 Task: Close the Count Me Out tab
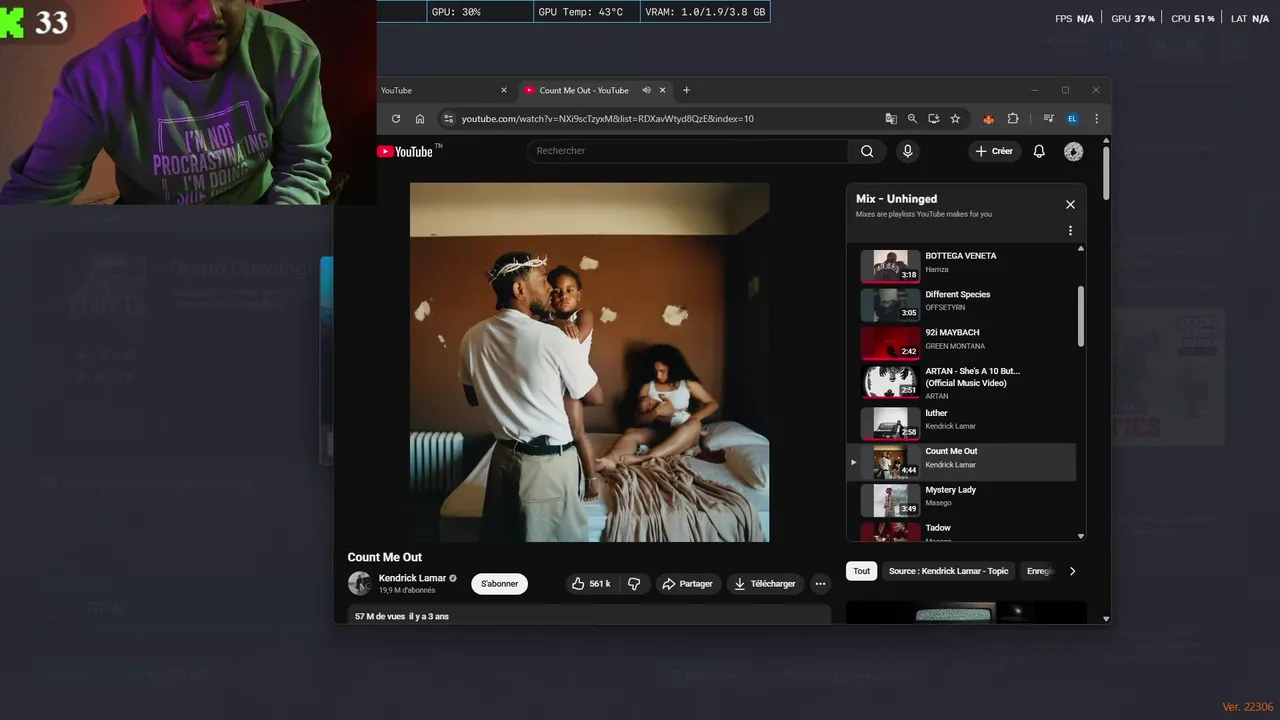[662, 90]
